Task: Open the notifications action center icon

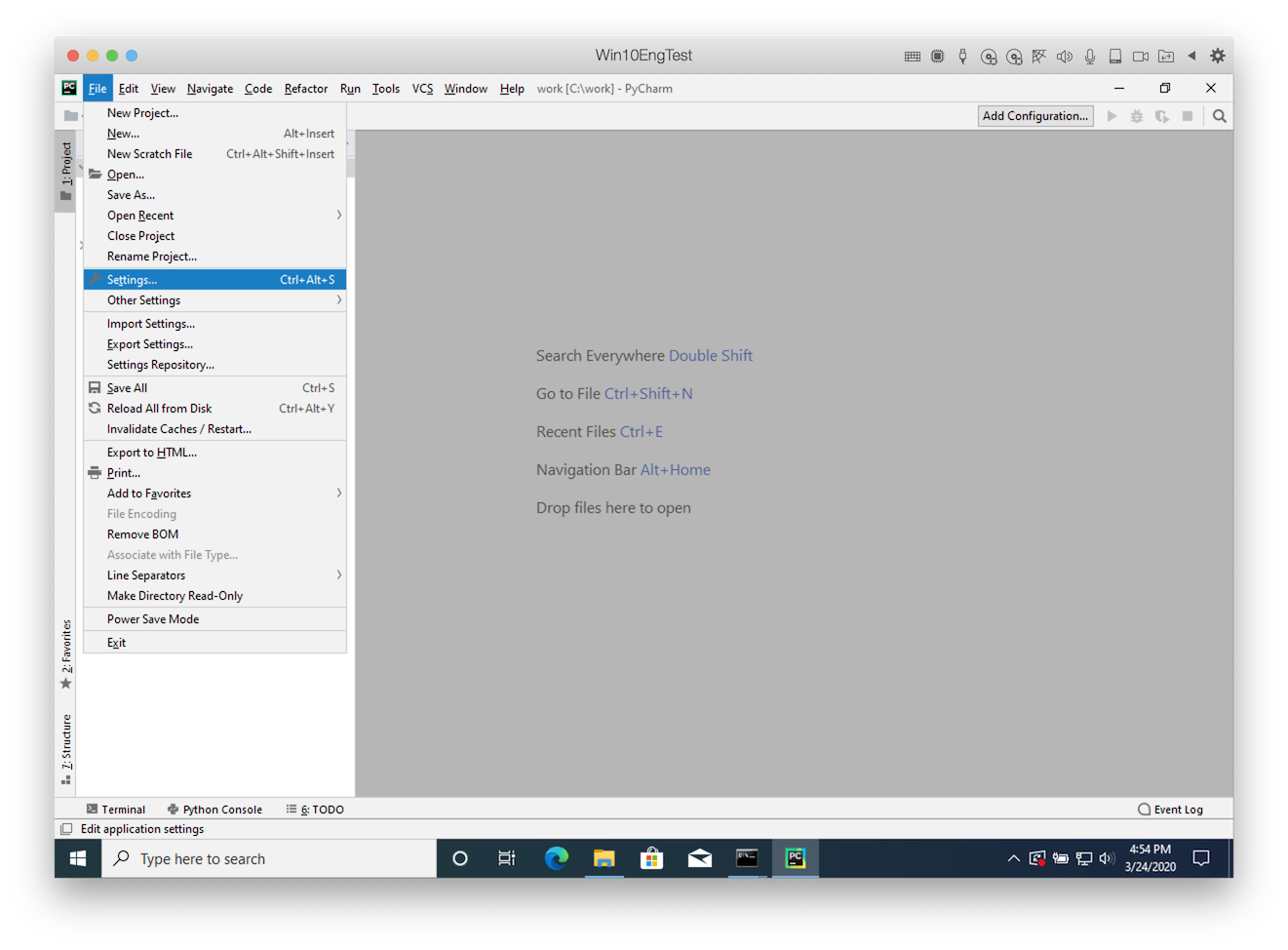Action: pos(1201,858)
